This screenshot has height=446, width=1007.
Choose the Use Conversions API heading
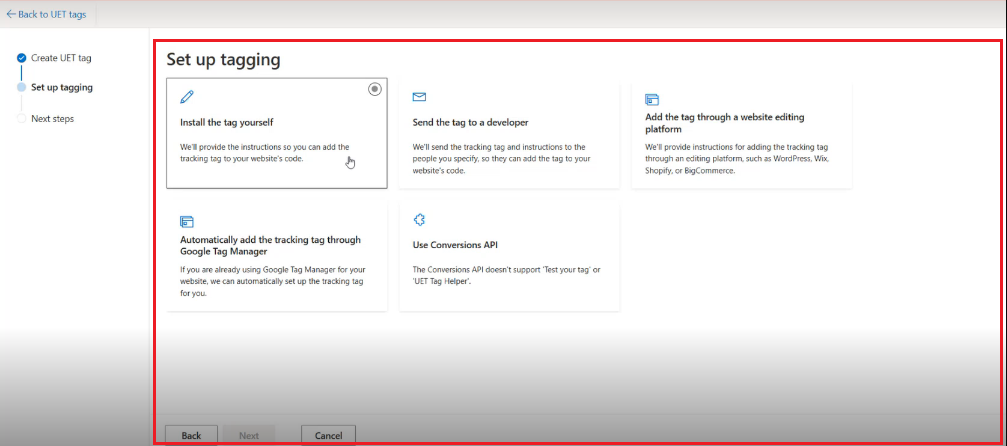pyautogui.click(x=455, y=245)
